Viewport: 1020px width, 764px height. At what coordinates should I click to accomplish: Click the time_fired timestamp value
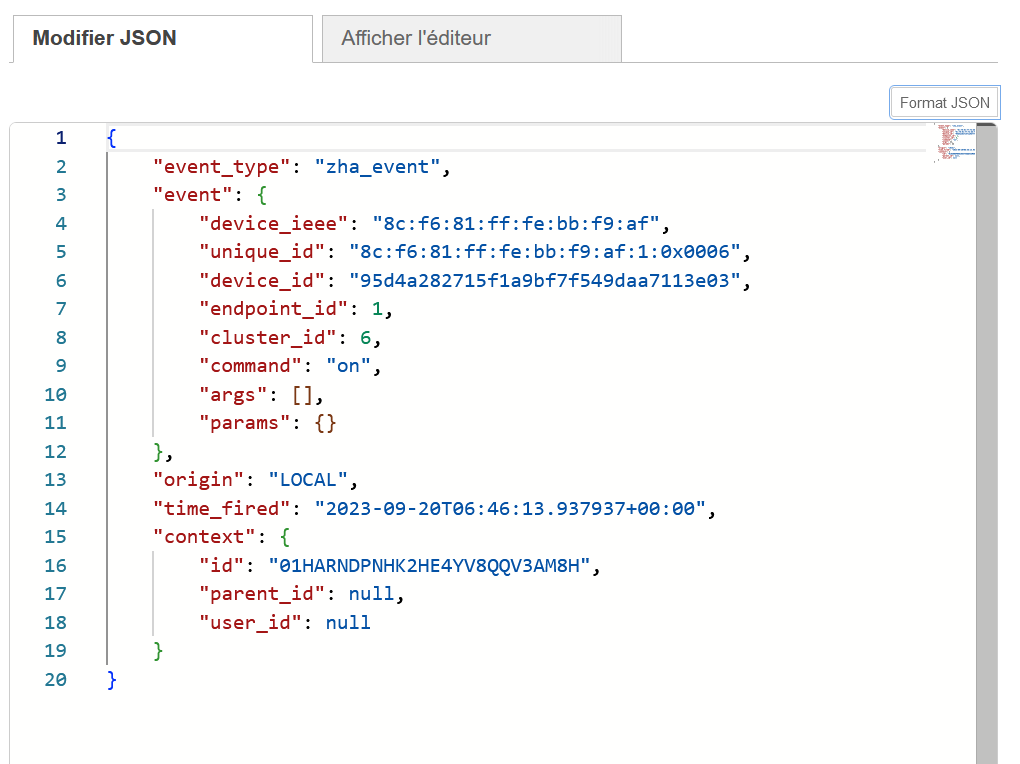pyautogui.click(x=511, y=509)
